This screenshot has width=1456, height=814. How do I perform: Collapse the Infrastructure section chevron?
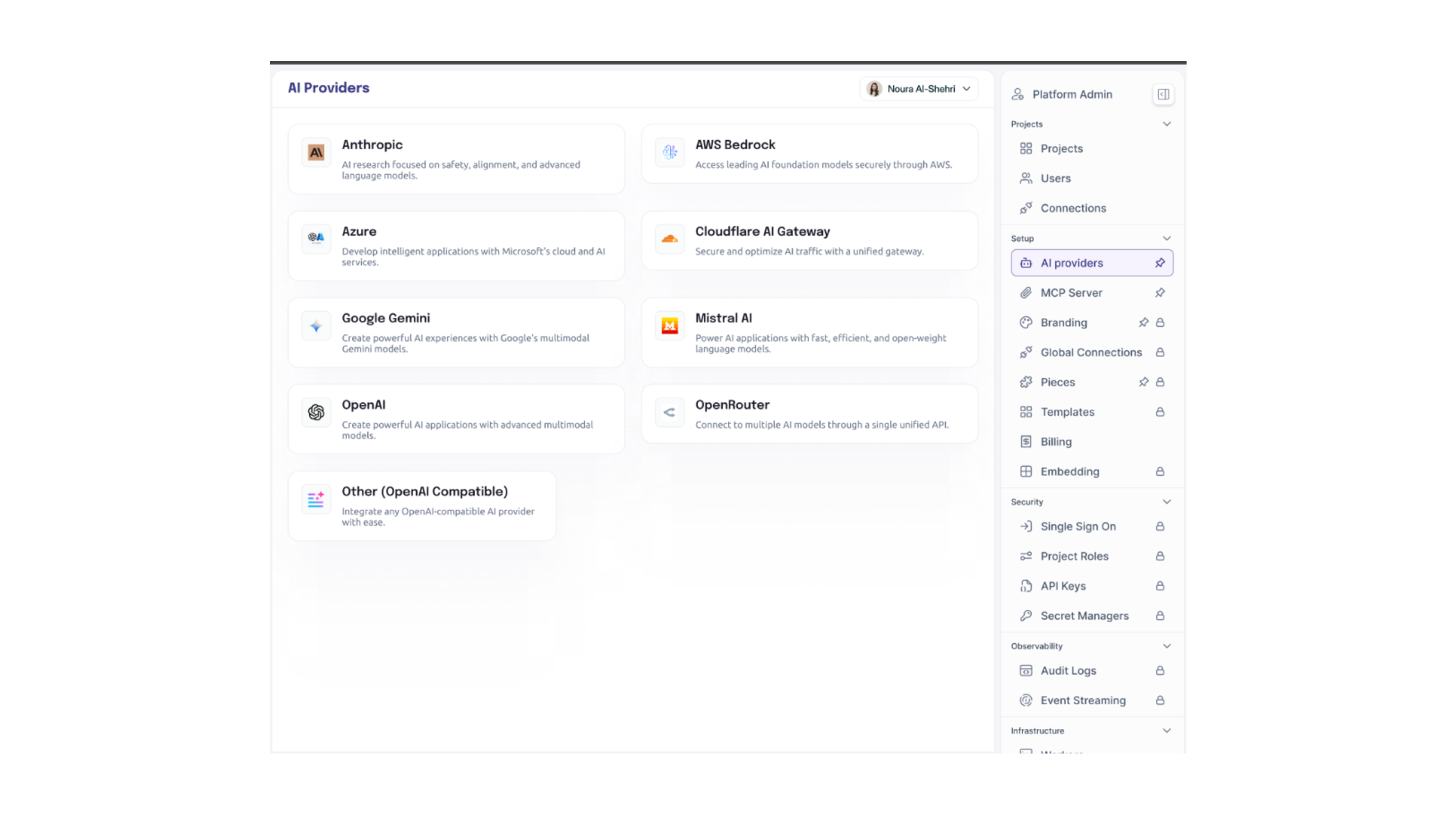1166,731
